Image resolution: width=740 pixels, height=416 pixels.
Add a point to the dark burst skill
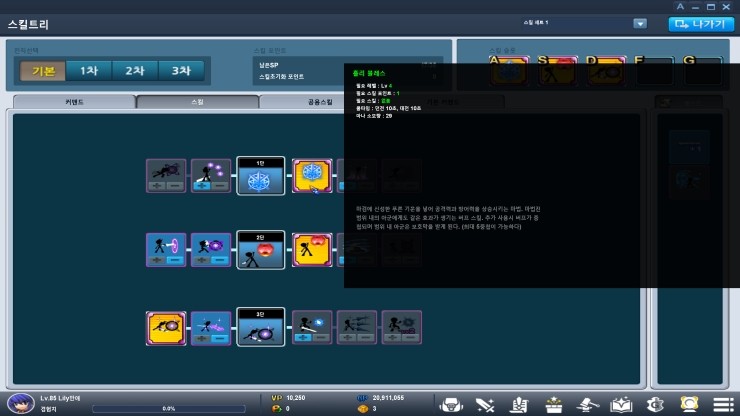coord(393,338)
